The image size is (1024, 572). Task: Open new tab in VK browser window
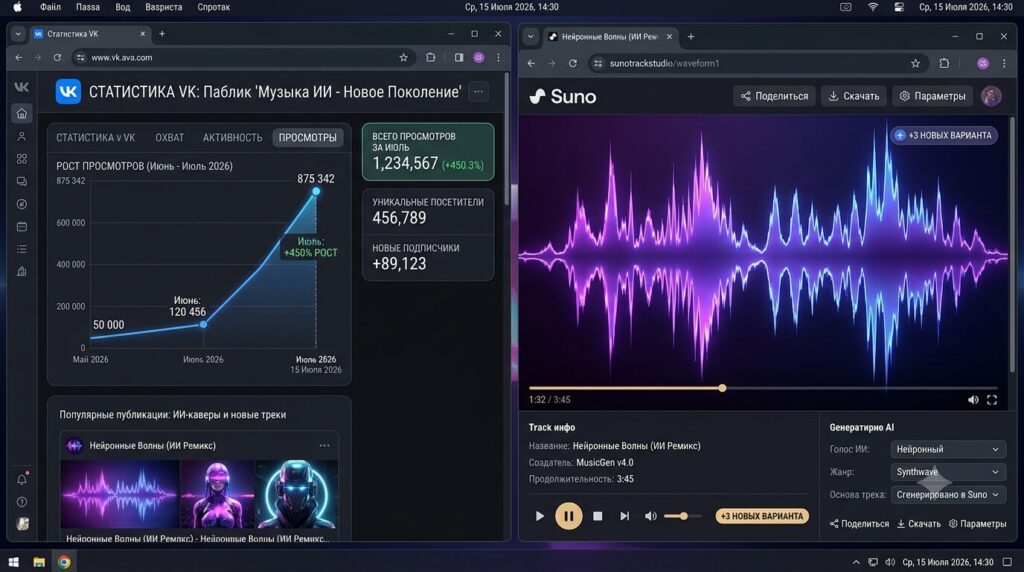pos(162,34)
